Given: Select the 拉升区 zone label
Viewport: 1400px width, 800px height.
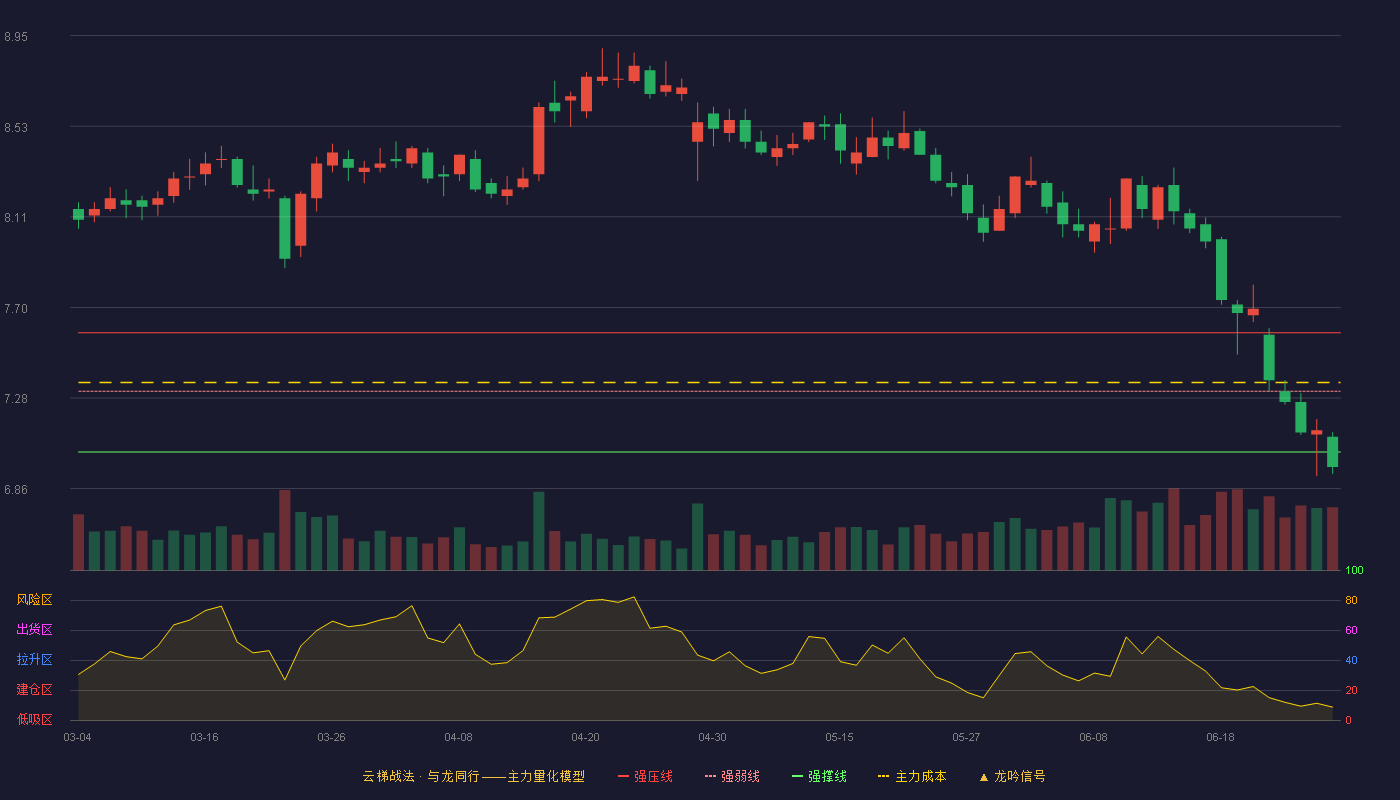Looking at the screenshot, I should [34, 660].
